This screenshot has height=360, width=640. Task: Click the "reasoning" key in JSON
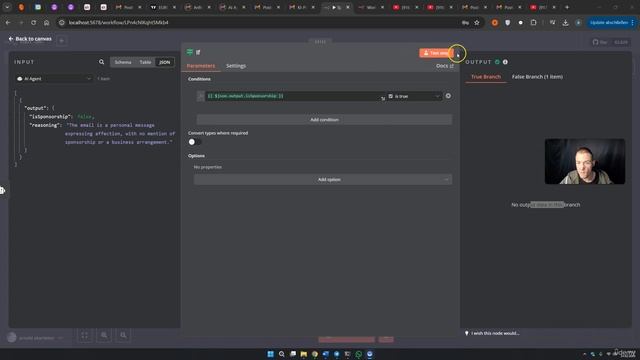[45, 125]
